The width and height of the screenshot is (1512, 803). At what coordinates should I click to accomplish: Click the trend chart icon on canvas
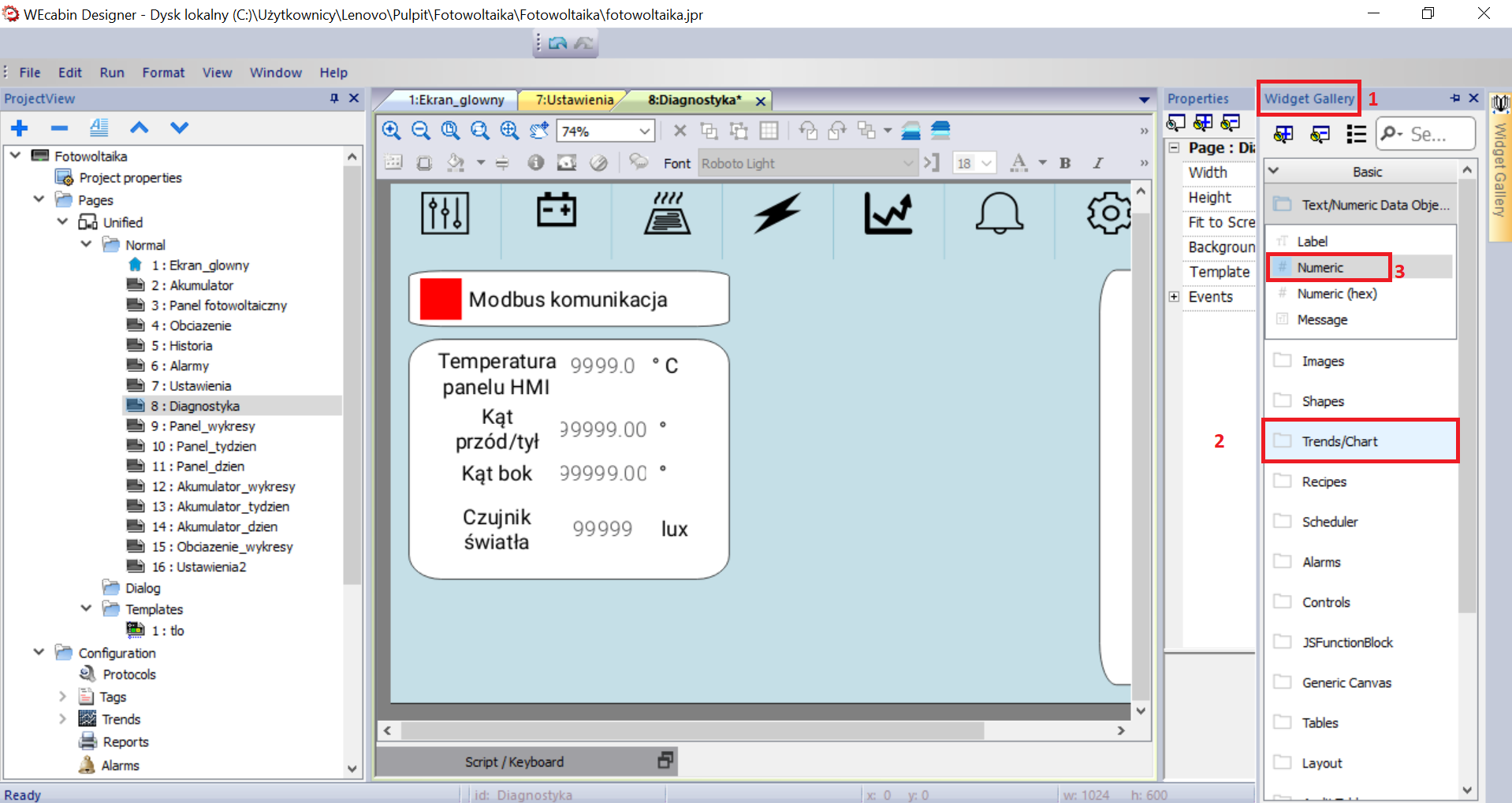(x=888, y=213)
